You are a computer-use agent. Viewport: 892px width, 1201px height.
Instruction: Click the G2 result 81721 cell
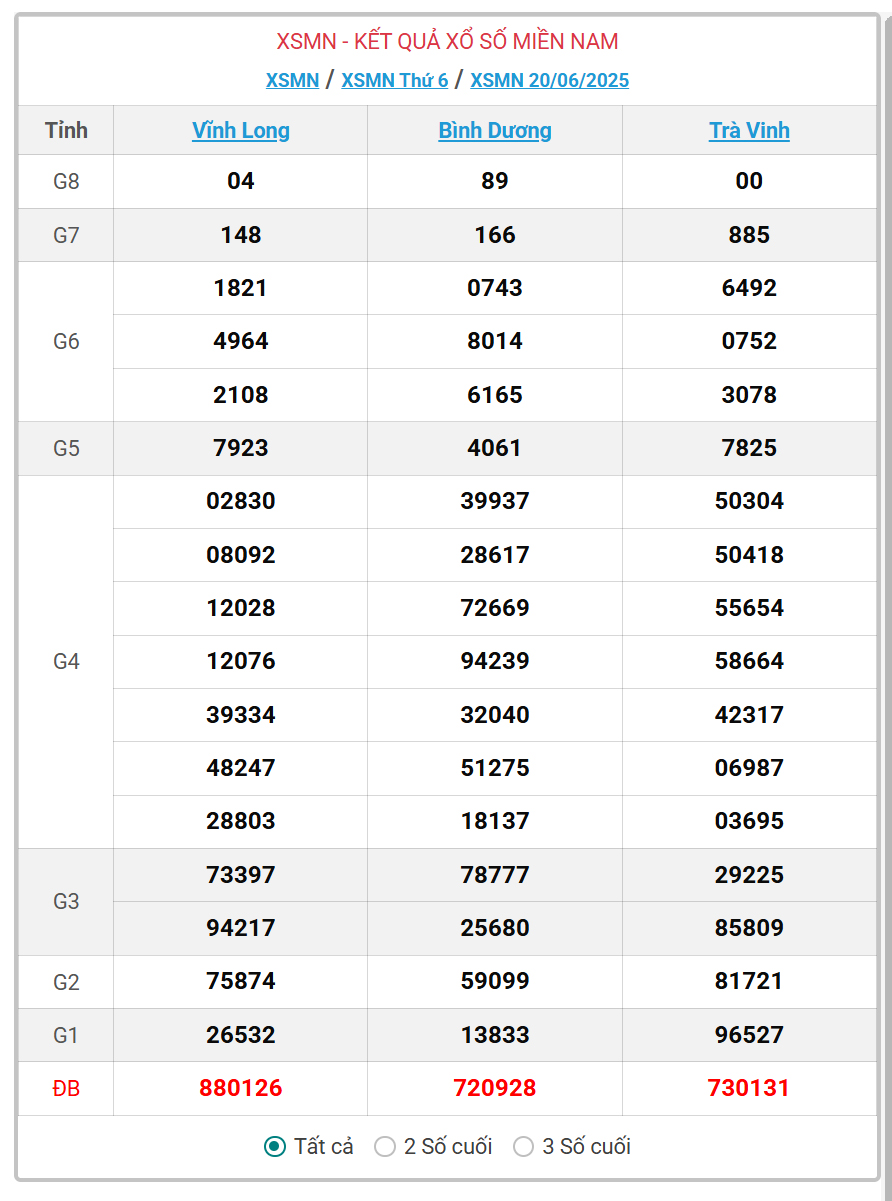click(749, 982)
